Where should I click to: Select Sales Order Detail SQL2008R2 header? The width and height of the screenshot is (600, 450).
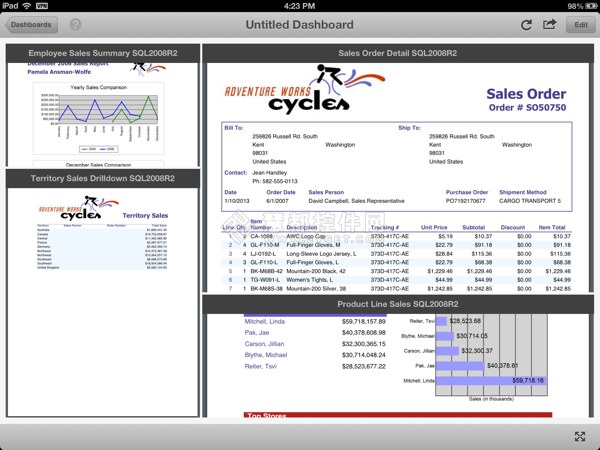point(398,53)
